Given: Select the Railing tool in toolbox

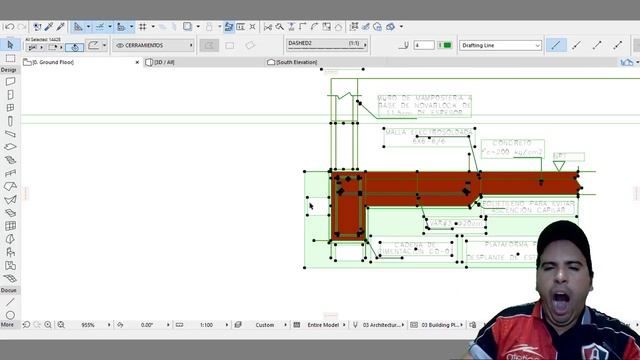Looking at the screenshot, I should pyautogui.click(x=10, y=173).
